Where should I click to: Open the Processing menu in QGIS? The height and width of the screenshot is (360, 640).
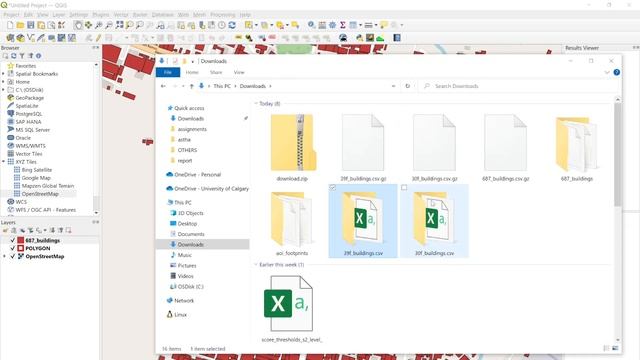coord(223,15)
